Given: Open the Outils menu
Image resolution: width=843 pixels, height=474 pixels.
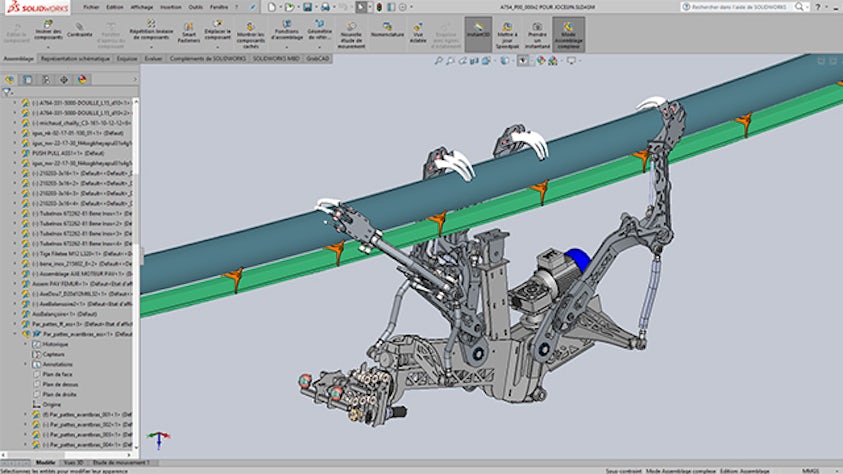Looking at the screenshot, I should (196, 8).
